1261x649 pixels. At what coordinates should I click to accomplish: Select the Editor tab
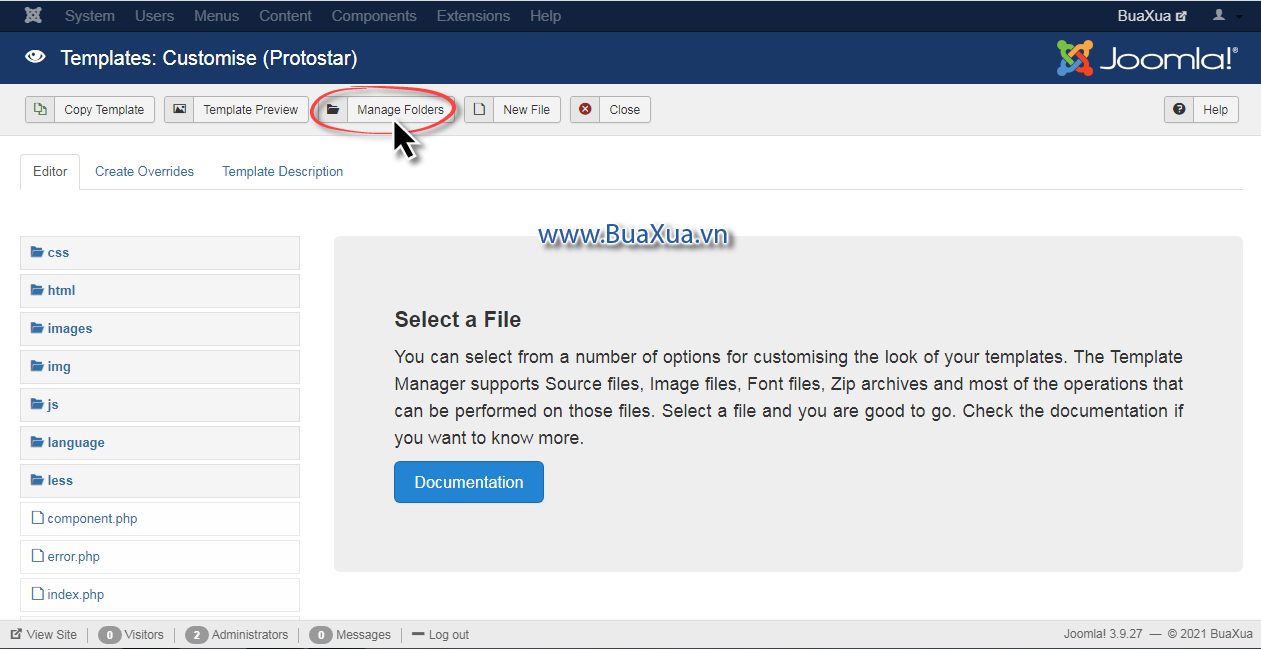point(50,171)
